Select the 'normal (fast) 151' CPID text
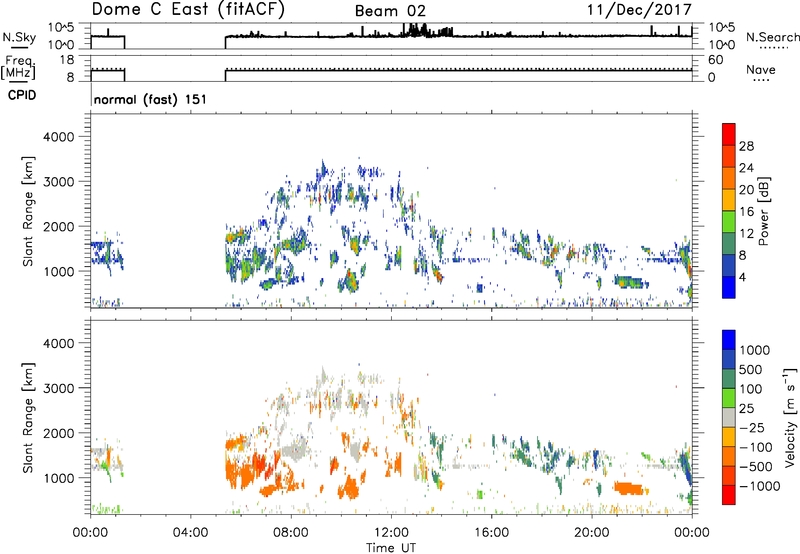This screenshot has width=800, height=554. pyautogui.click(x=151, y=99)
